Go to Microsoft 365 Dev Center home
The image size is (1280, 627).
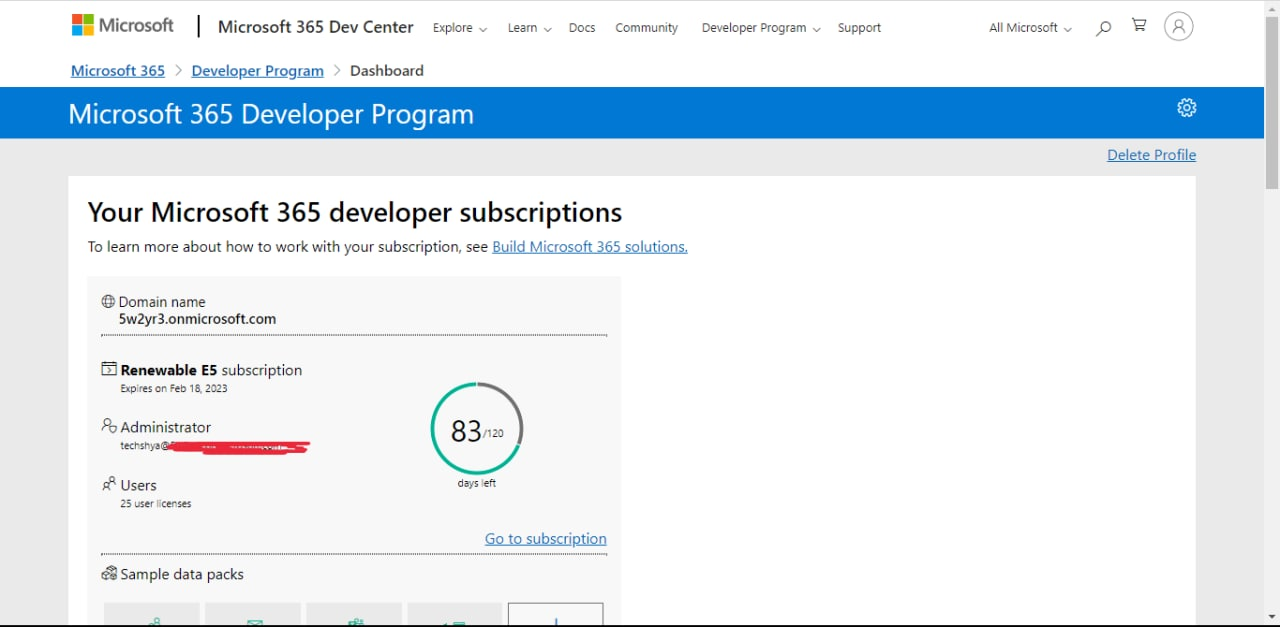(x=315, y=27)
